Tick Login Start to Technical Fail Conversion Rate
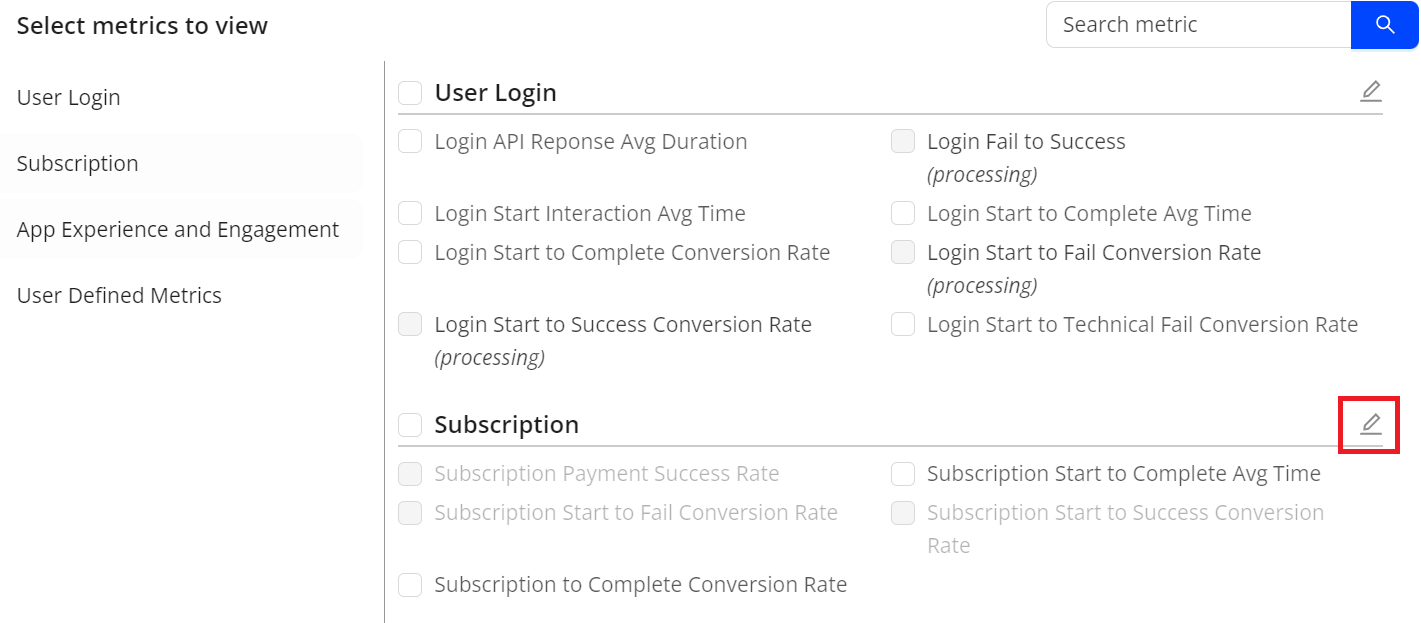Viewport: 1421px width, 623px height. [903, 325]
